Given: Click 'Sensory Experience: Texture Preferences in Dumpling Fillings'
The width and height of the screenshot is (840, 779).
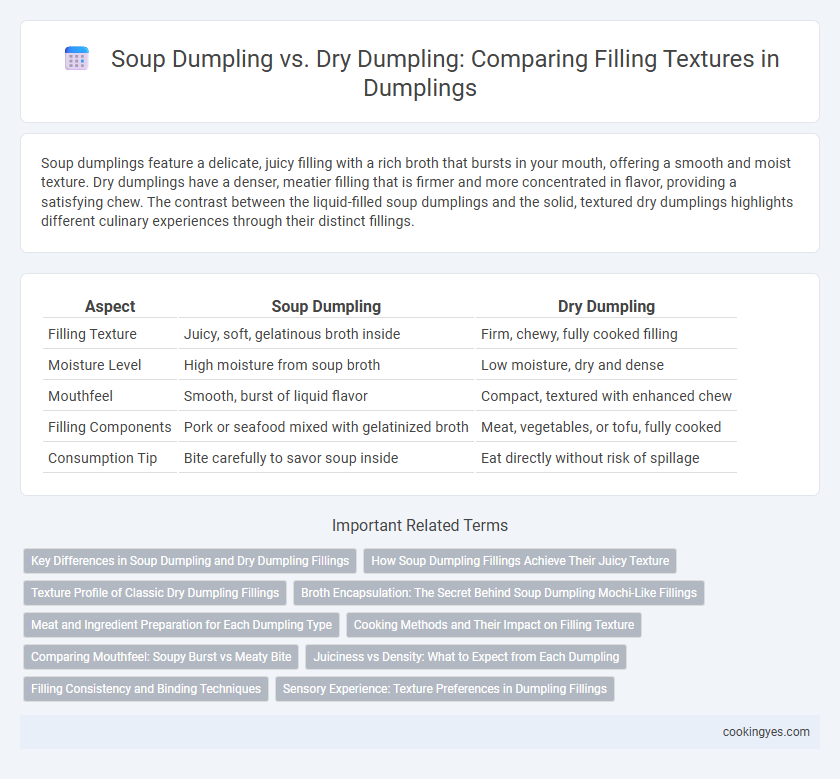Looking at the screenshot, I should 445,689.
